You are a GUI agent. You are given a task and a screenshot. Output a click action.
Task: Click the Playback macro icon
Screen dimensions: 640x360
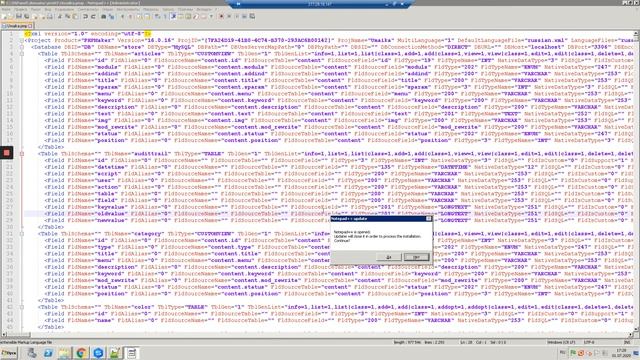(237, 16)
